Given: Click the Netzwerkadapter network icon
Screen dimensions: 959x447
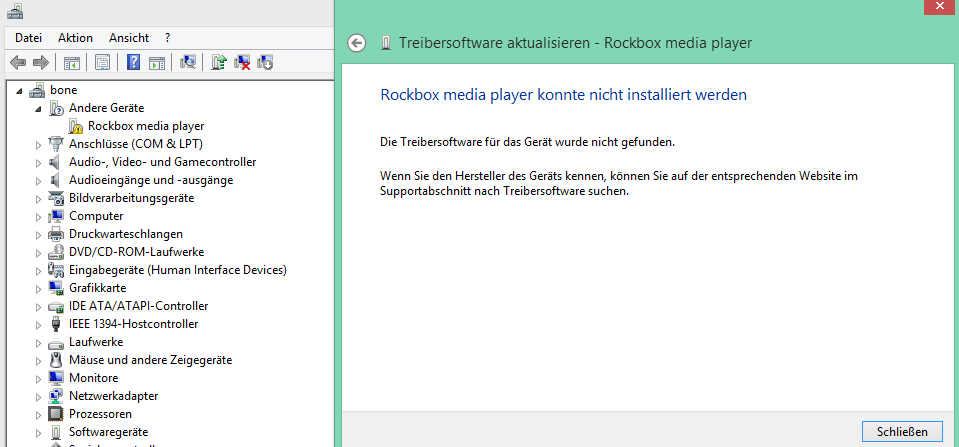Looking at the screenshot, I should tap(56, 396).
